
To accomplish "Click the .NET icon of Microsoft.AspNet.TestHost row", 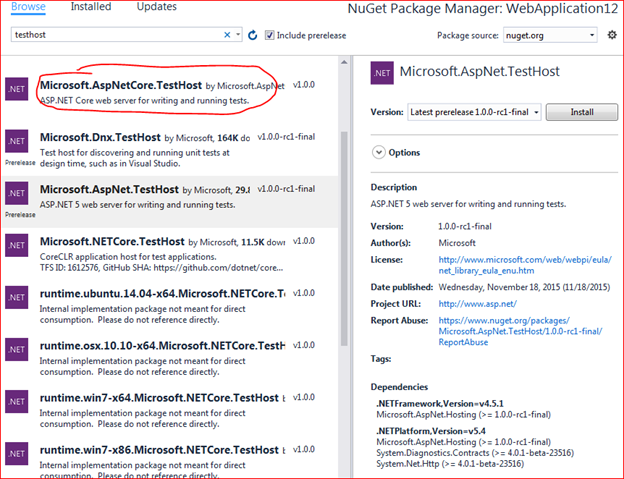I will [16, 193].
